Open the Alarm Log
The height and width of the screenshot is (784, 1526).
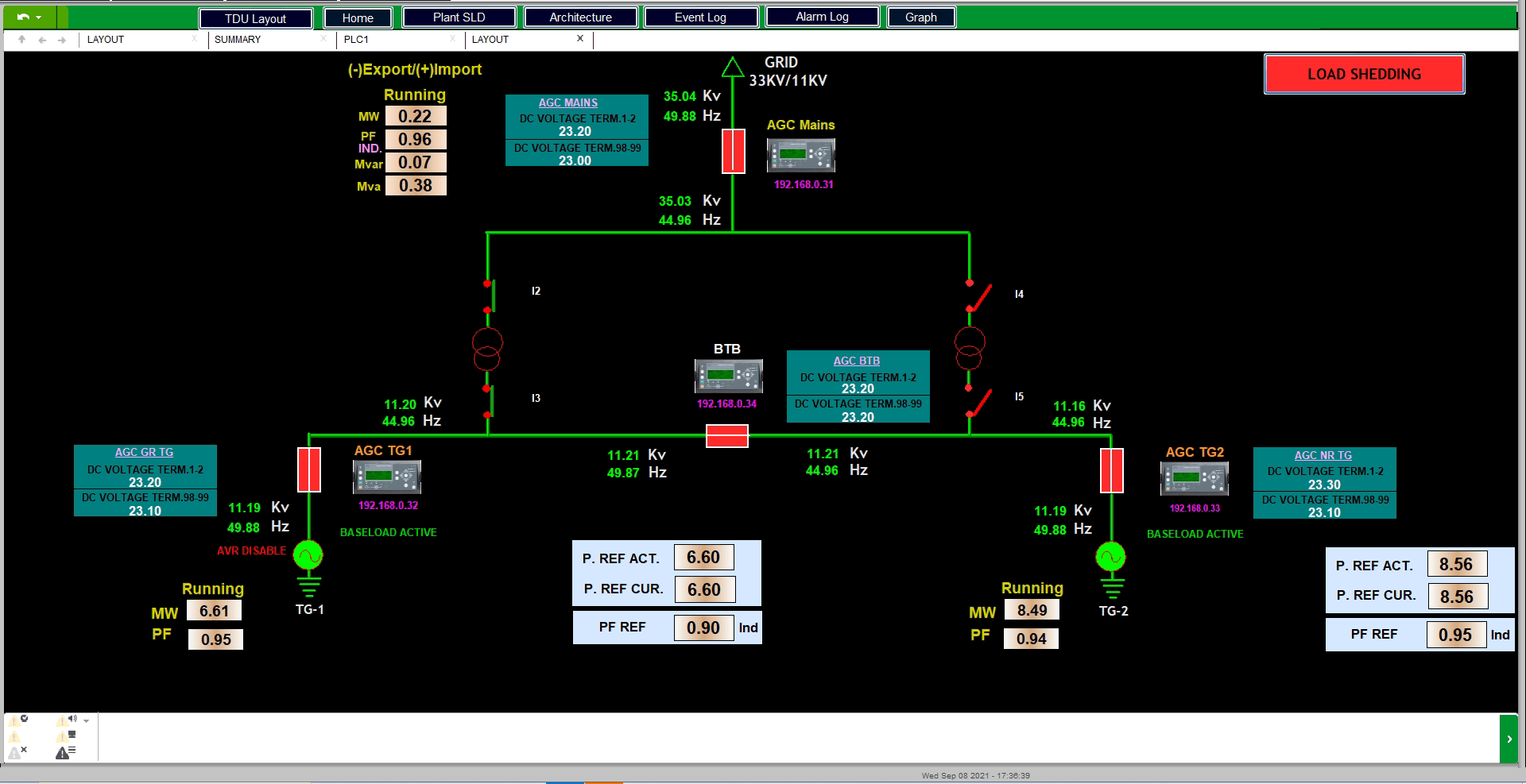(822, 17)
